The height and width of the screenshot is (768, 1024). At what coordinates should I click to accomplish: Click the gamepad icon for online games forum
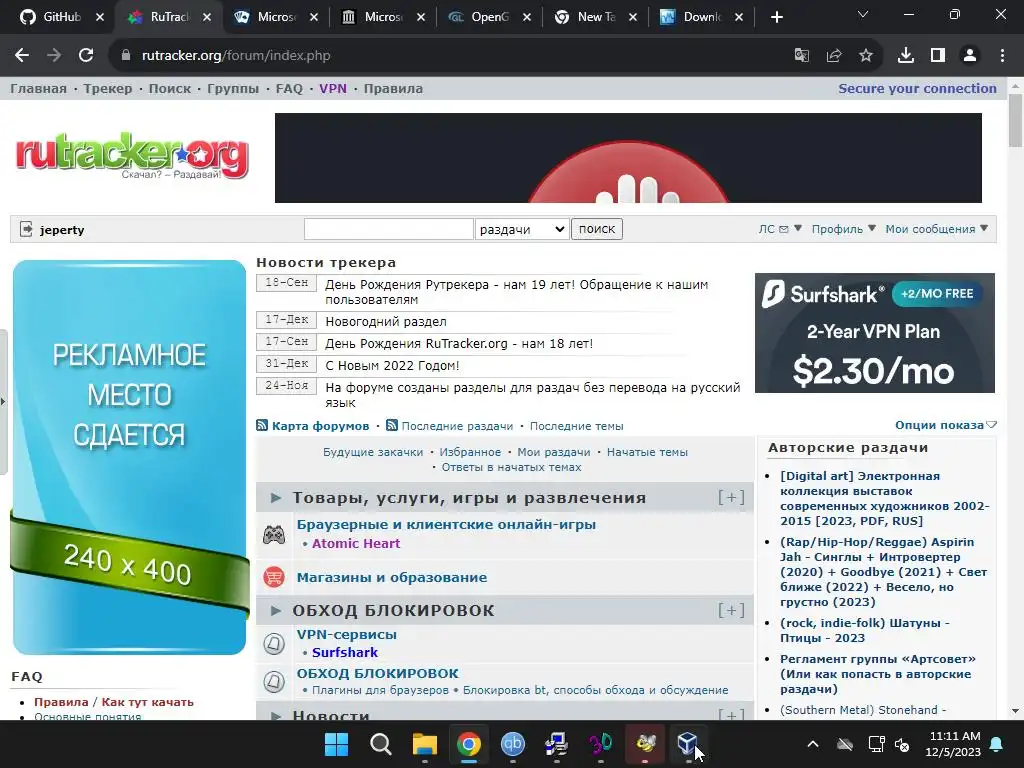274,535
